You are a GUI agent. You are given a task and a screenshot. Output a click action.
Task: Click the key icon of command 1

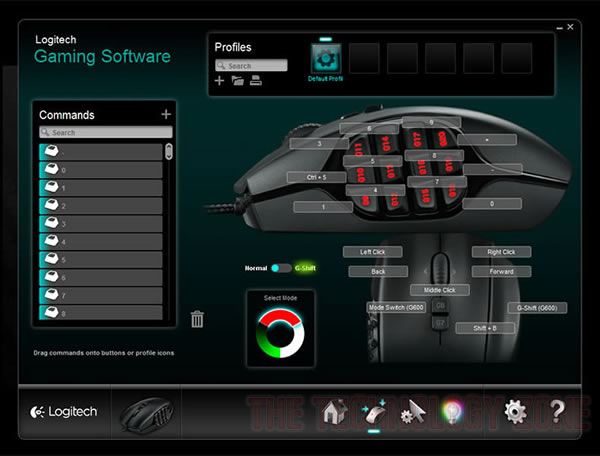[x=51, y=187]
